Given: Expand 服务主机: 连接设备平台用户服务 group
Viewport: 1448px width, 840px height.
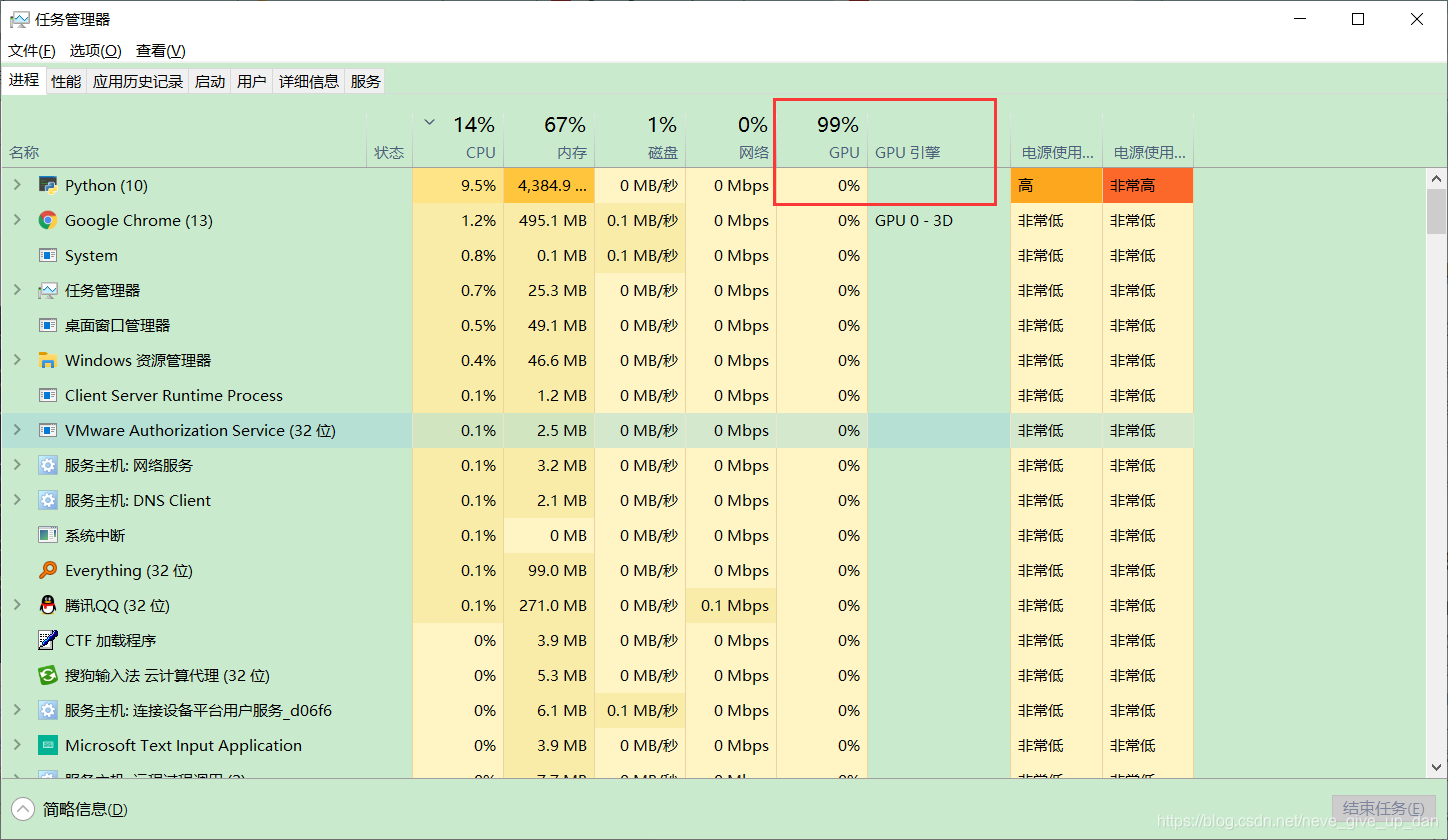Looking at the screenshot, I should pos(16,710).
